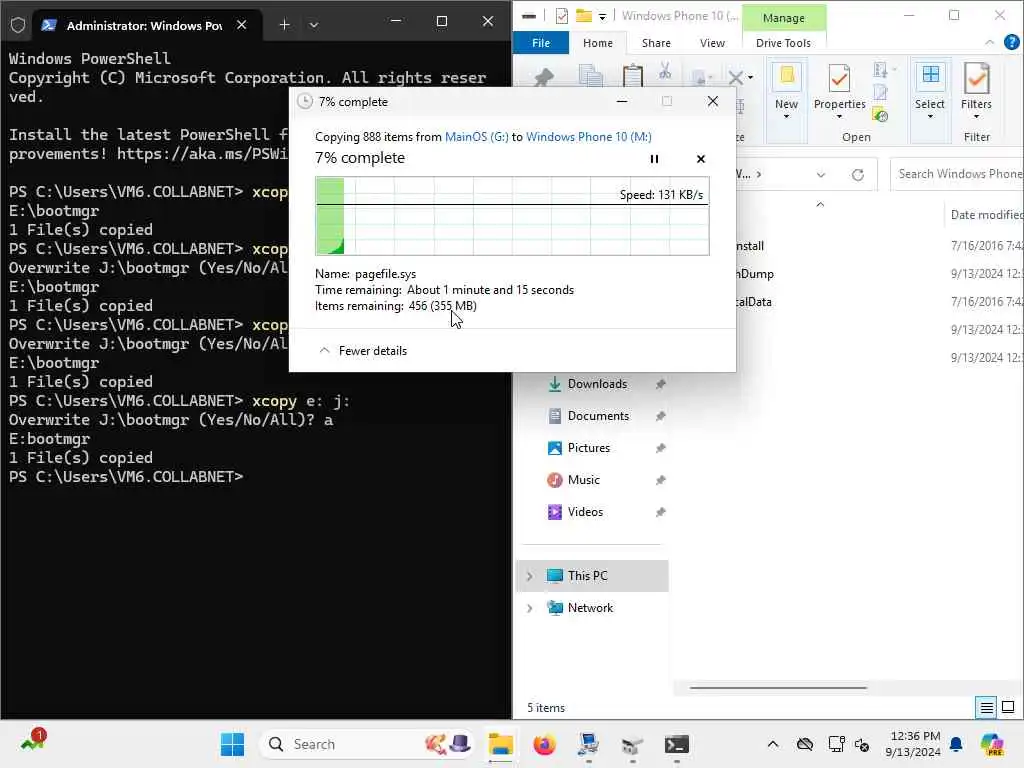Image resolution: width=1024 pixels, height=768 pixels.
Task: Open notifications bell icon
Action: [956, 744]
